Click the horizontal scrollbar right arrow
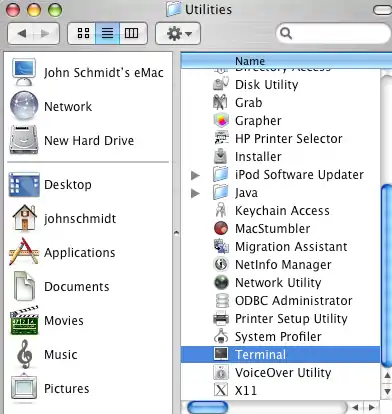 coord(371,407)
